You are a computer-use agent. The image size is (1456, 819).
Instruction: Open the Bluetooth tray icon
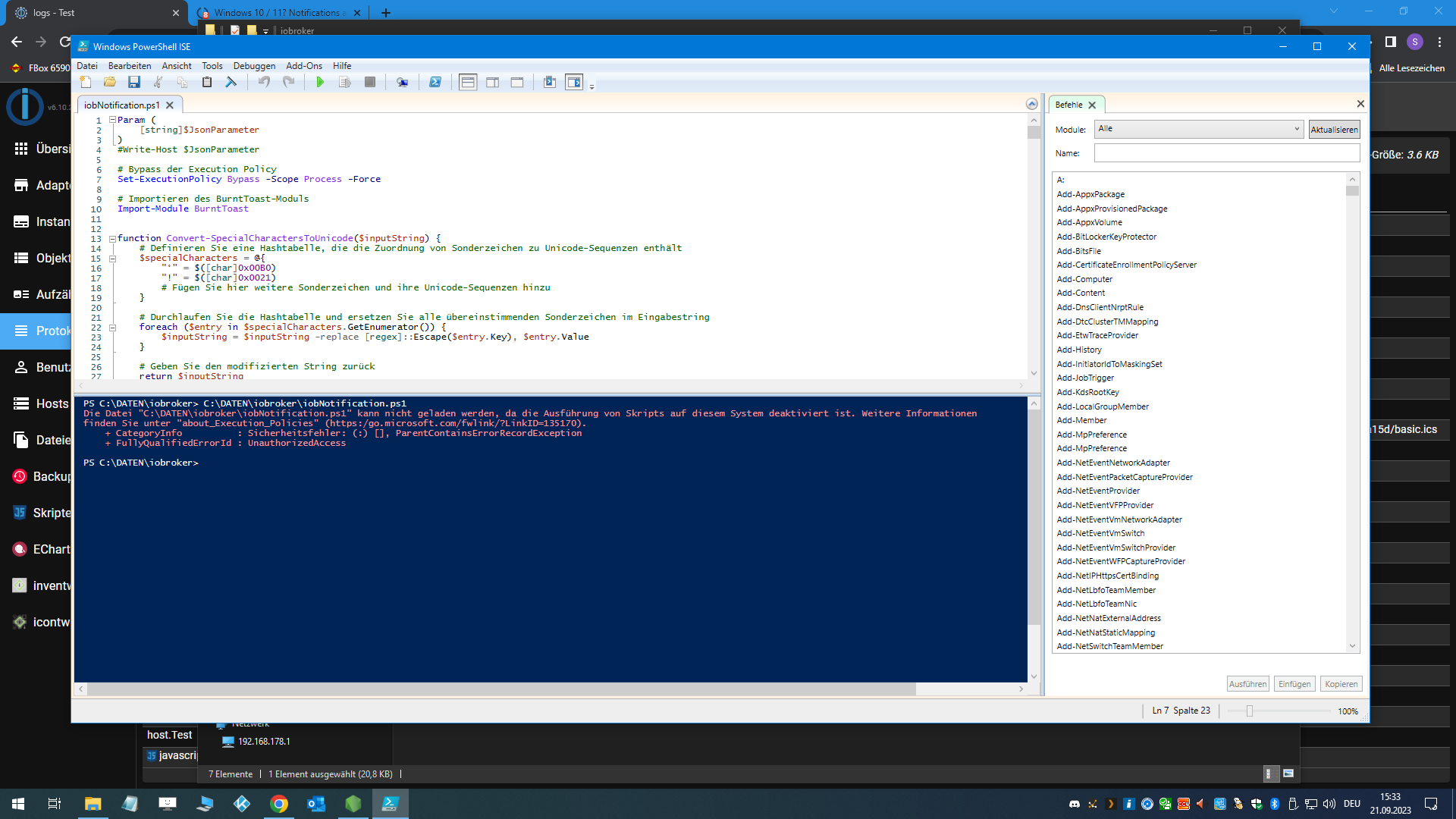pyautogui.click(x=1275, y=804)
